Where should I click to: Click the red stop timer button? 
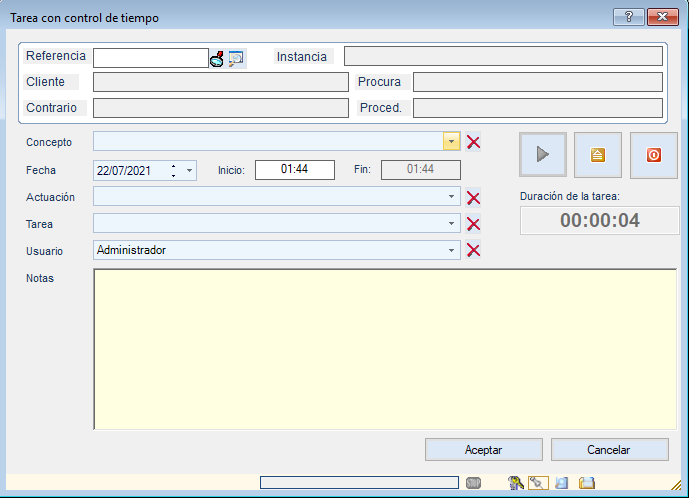pyautogui.click(x=654, y=155)
